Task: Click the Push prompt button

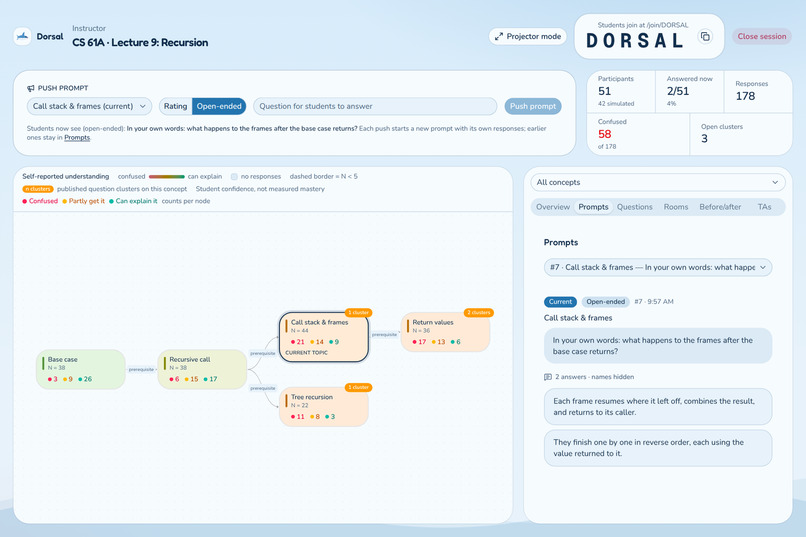Action: [533, 106]
